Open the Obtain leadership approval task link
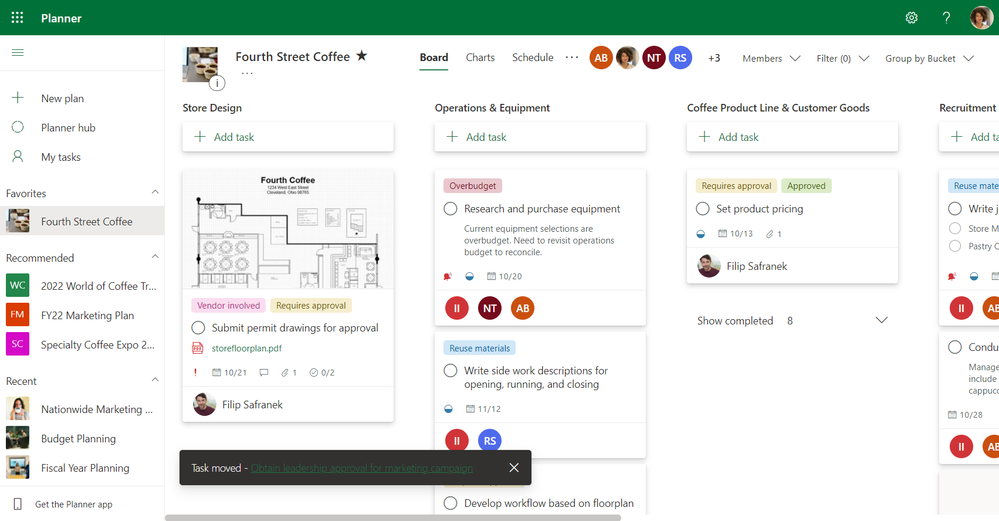The height and width of the screenshot is (521, 999). [x=362, y=468]
